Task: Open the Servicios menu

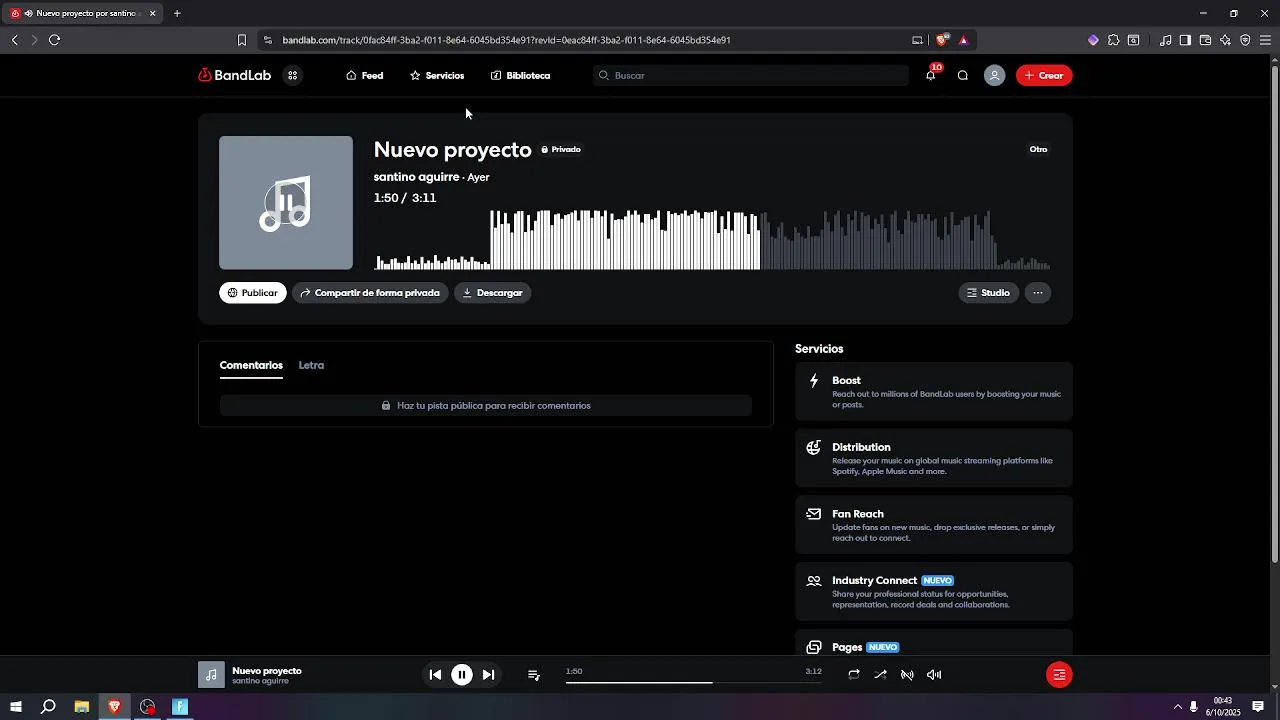Action: [437, 75]
